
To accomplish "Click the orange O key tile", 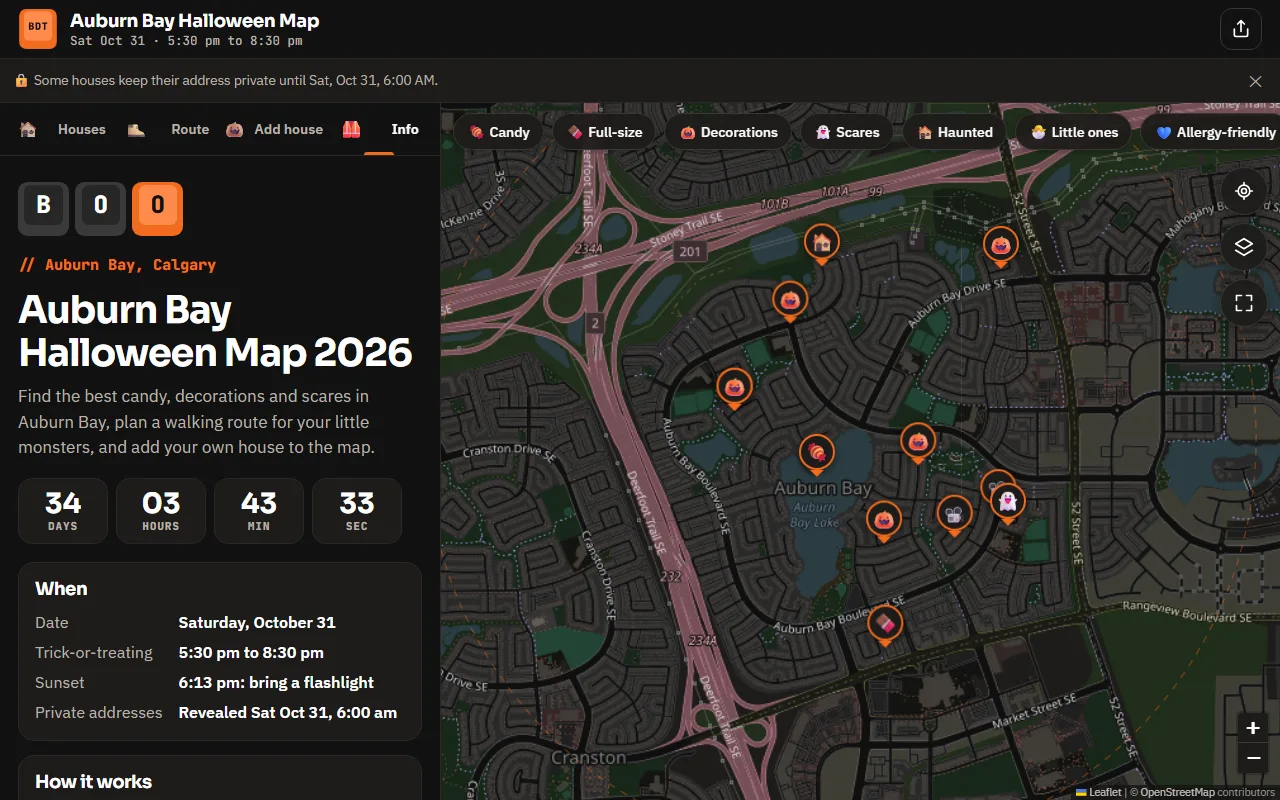I will click(x=157, y=208).
